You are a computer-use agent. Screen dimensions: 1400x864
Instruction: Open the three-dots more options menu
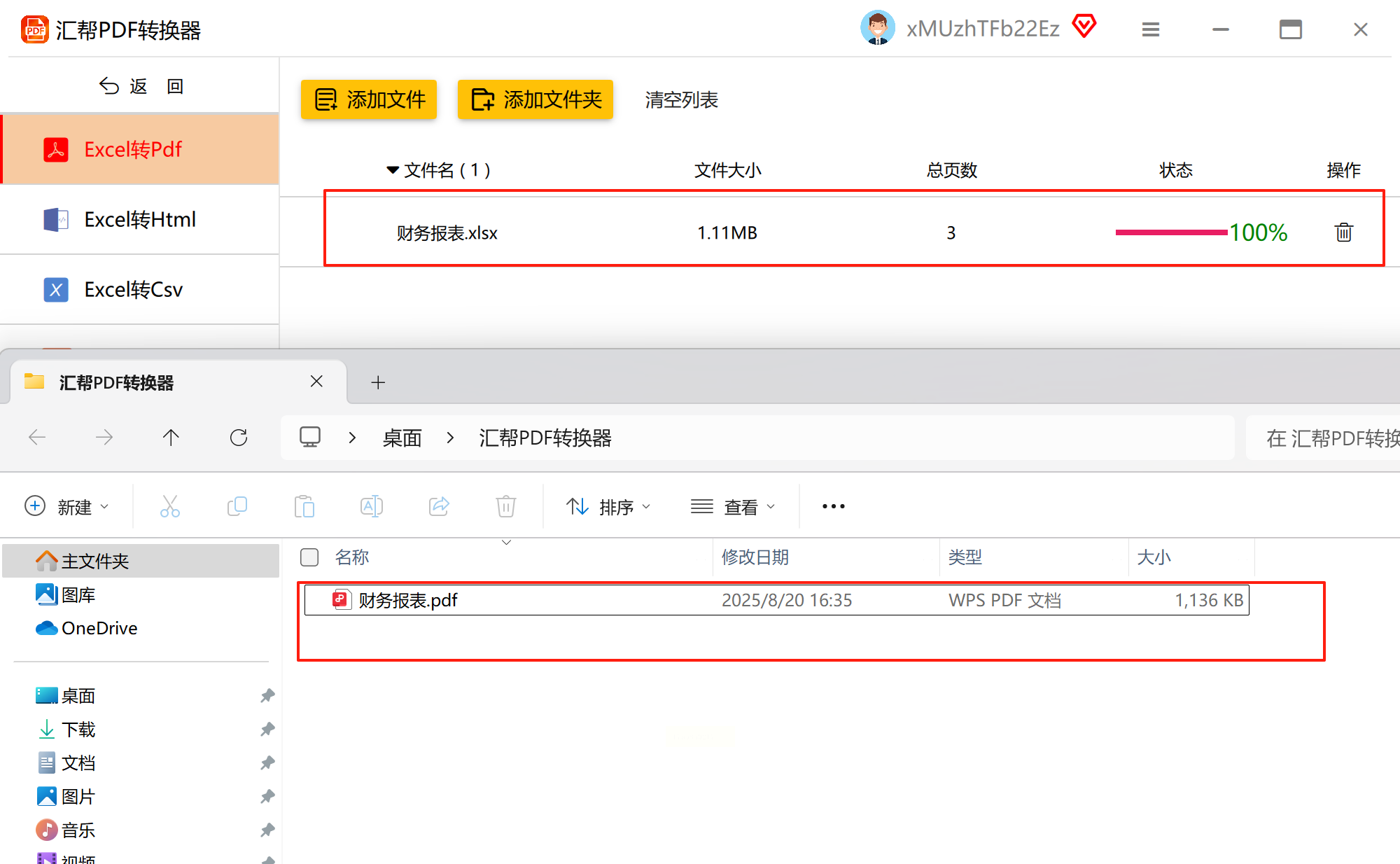833,506
